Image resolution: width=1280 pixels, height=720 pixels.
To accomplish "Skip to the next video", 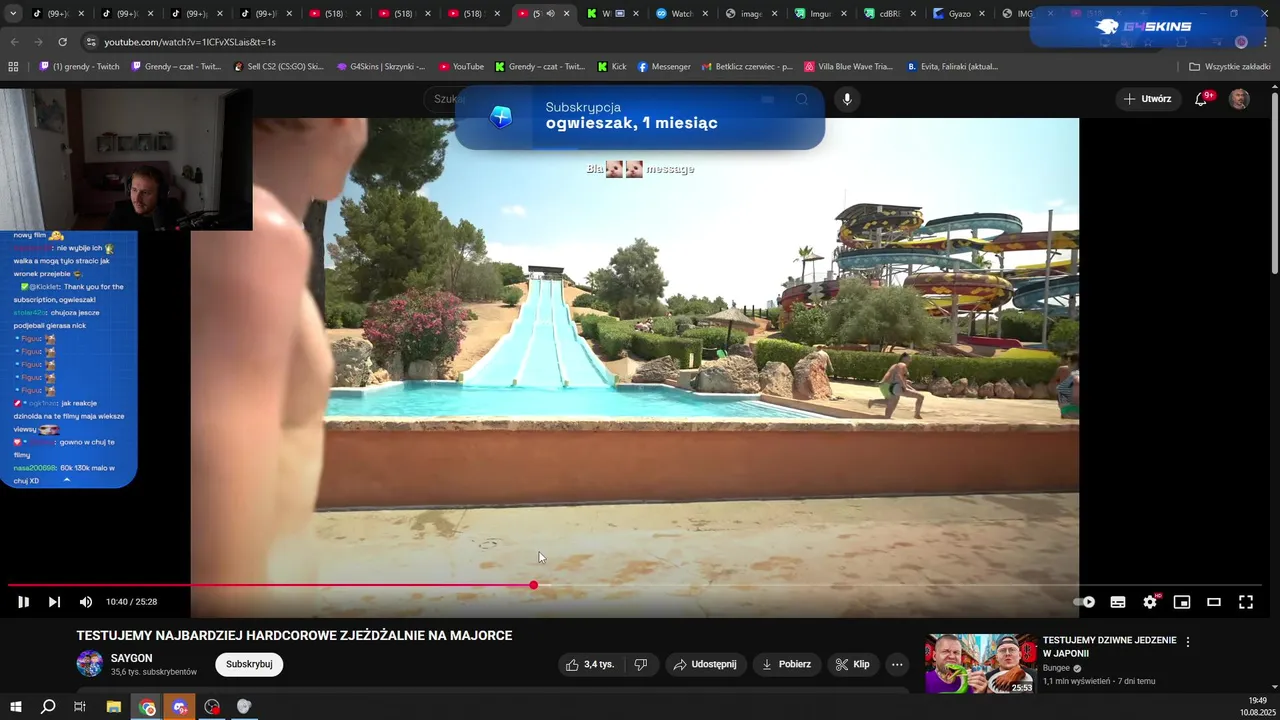I will pos(54,602).
